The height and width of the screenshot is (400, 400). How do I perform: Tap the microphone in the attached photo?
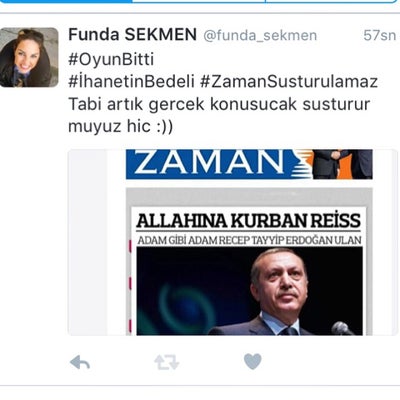[x=342, y=328]
